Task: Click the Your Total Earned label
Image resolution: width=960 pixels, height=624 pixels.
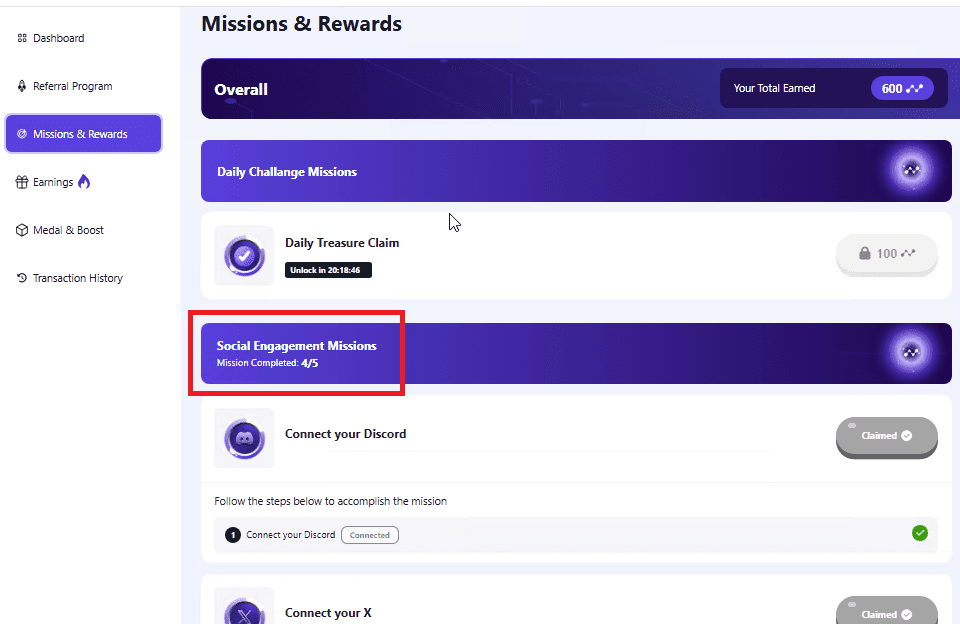Action: (x=774, y=88)
